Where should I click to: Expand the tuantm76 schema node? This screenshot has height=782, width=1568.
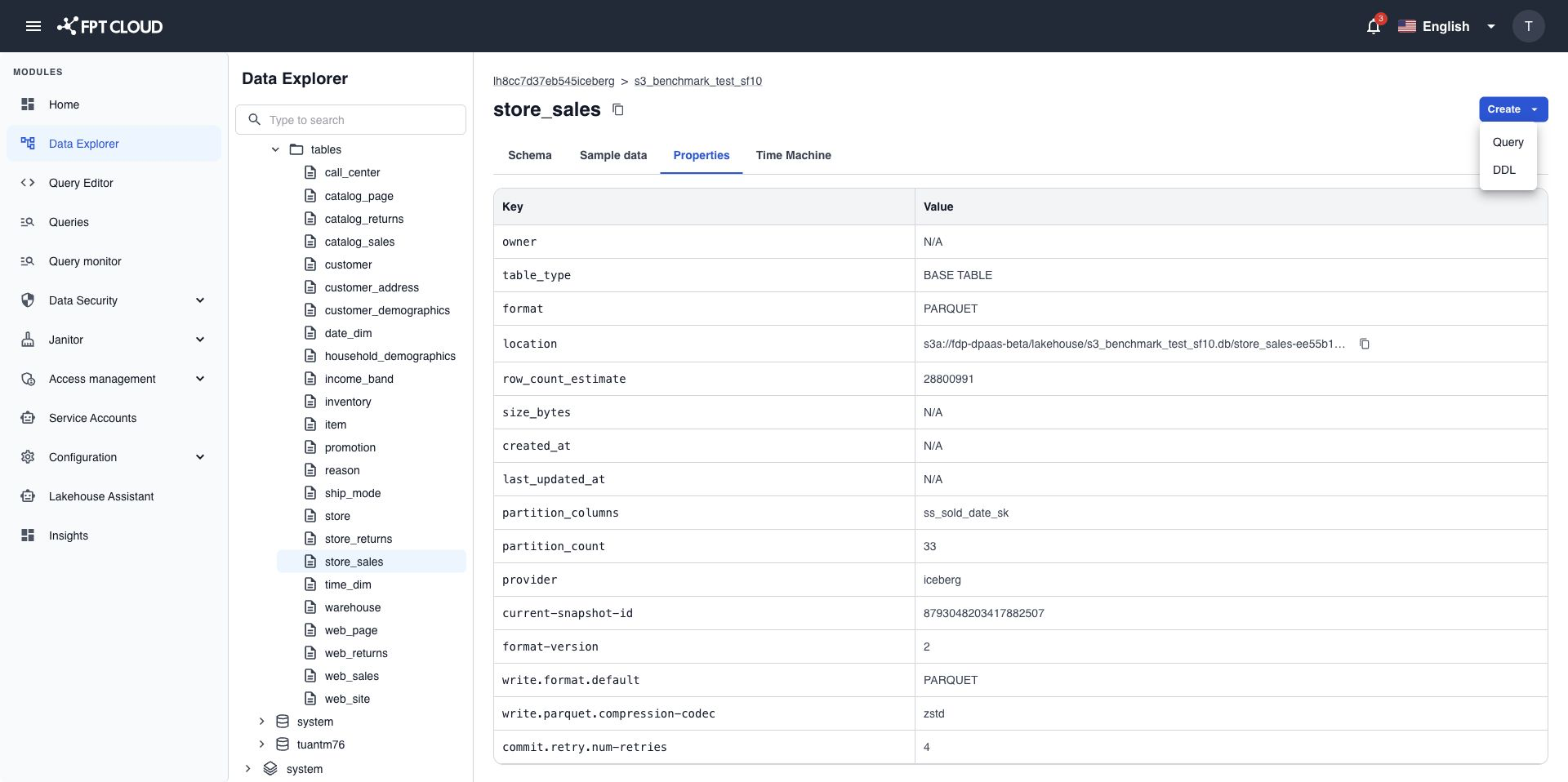(261, 744)
